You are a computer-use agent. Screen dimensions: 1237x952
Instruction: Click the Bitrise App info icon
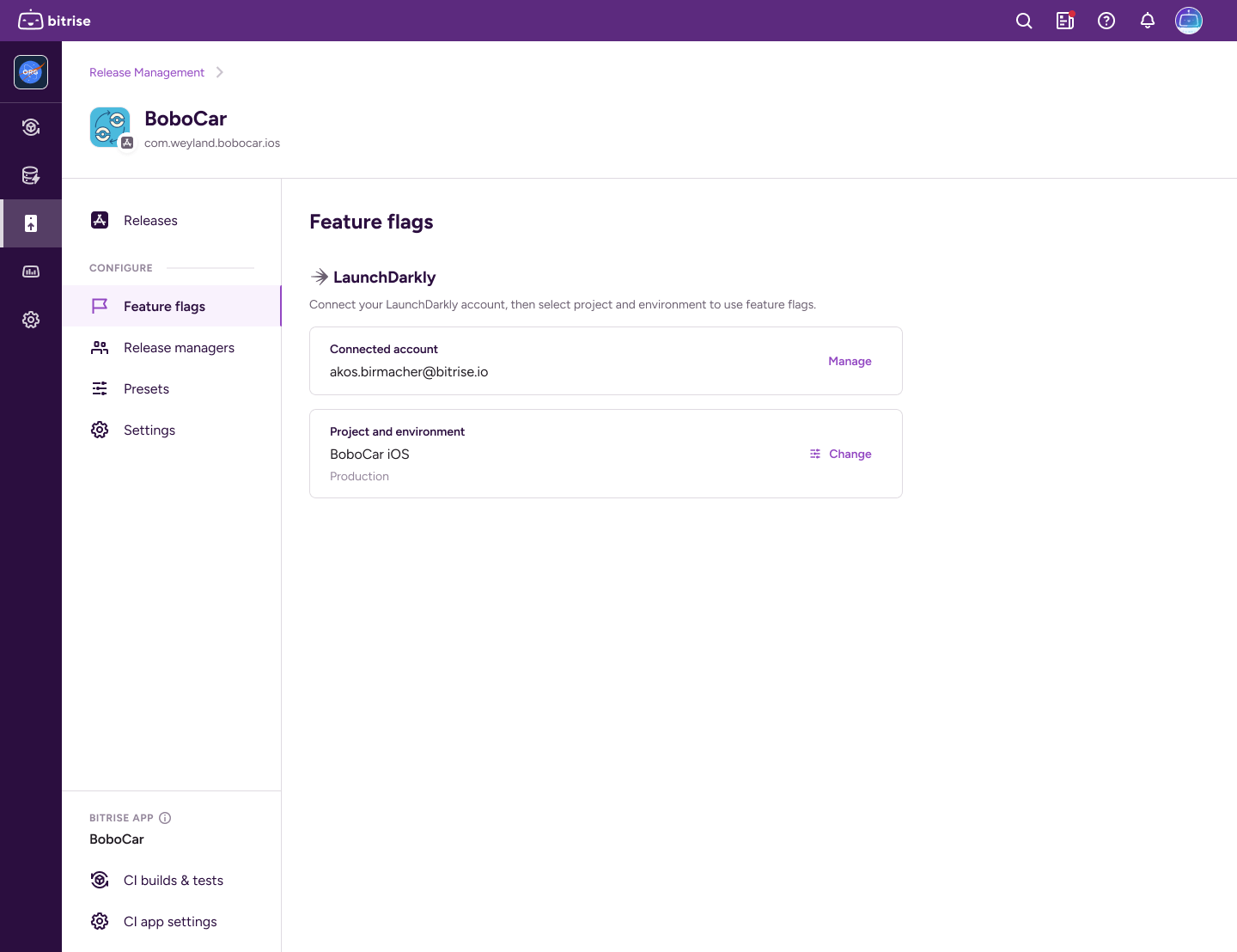165,818
